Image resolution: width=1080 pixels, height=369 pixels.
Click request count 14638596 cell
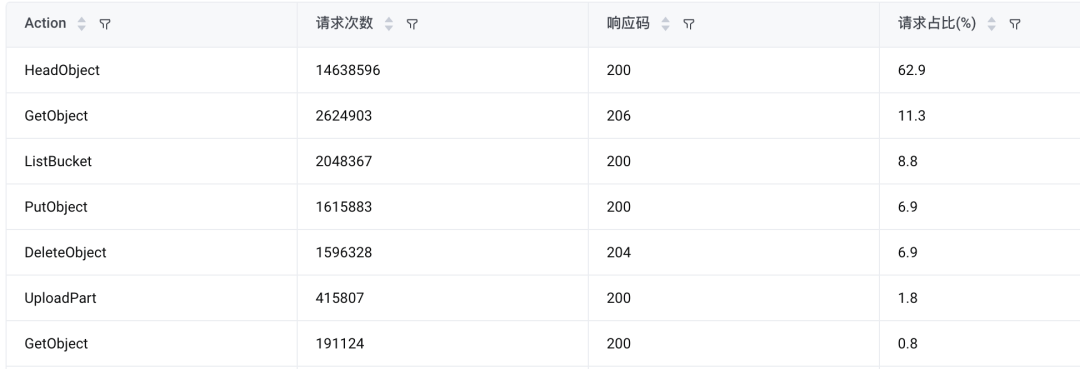(x=443, y=70)
